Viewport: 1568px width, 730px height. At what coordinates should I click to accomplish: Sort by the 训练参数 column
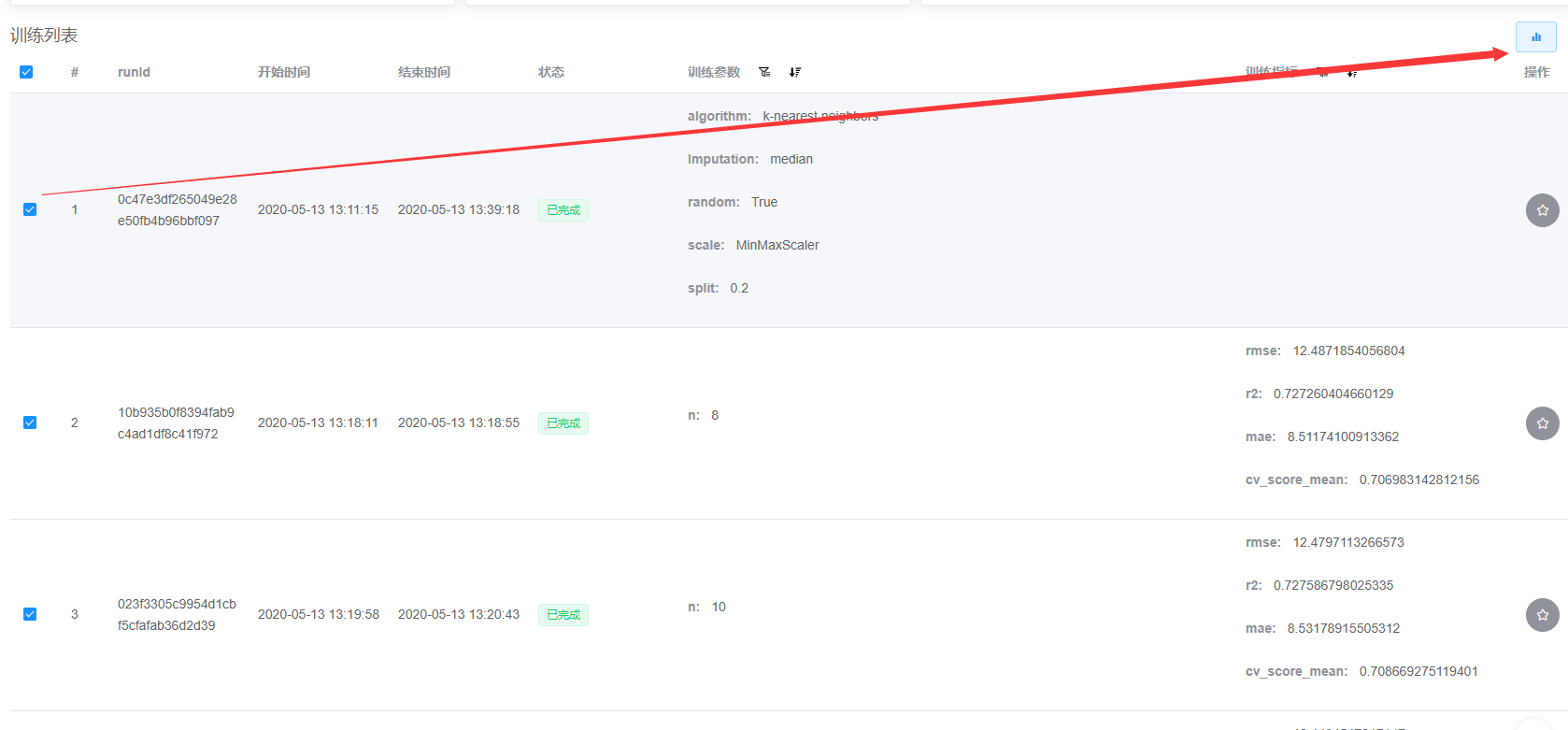795,72
